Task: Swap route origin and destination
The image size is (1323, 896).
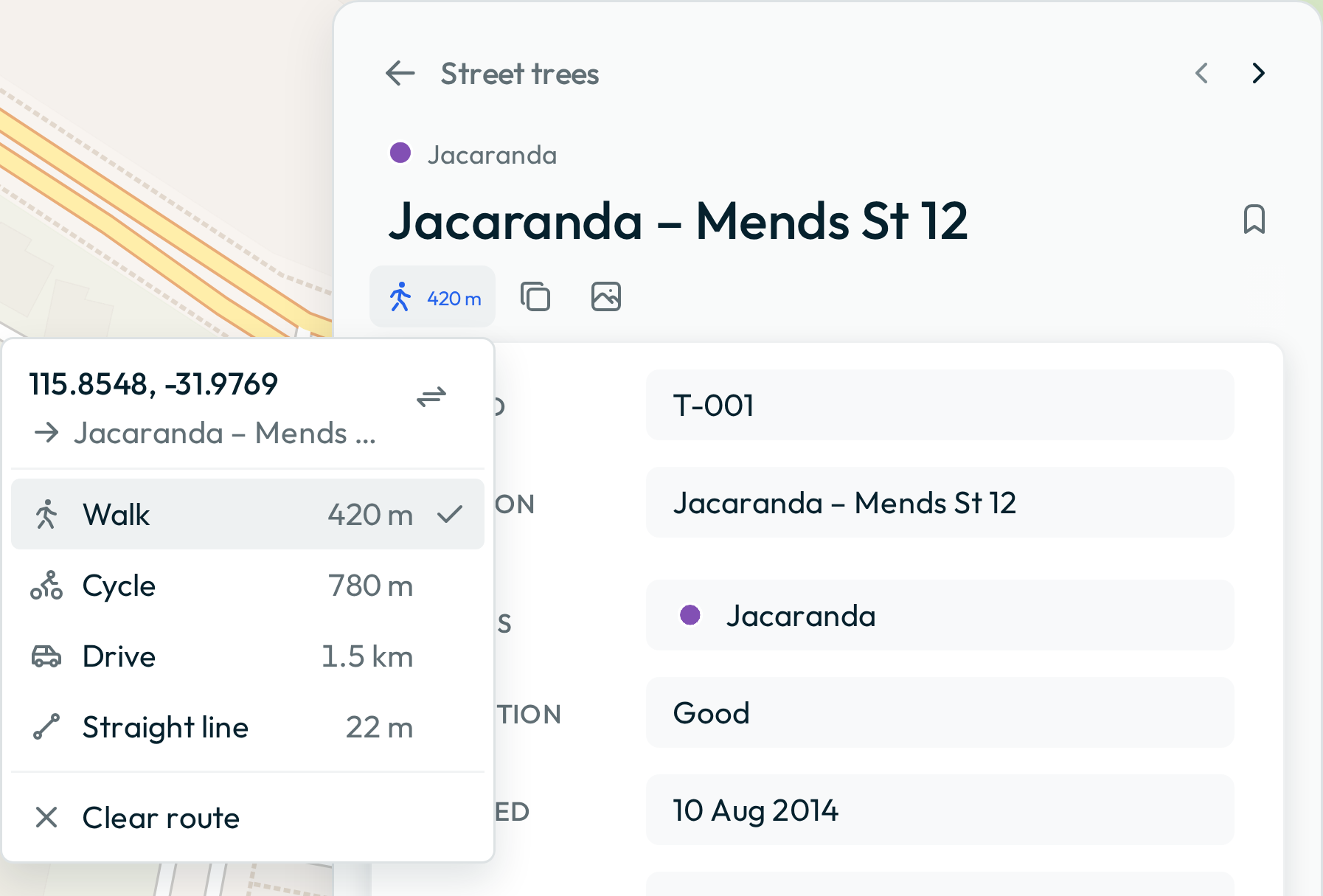Action: point(431,397)
